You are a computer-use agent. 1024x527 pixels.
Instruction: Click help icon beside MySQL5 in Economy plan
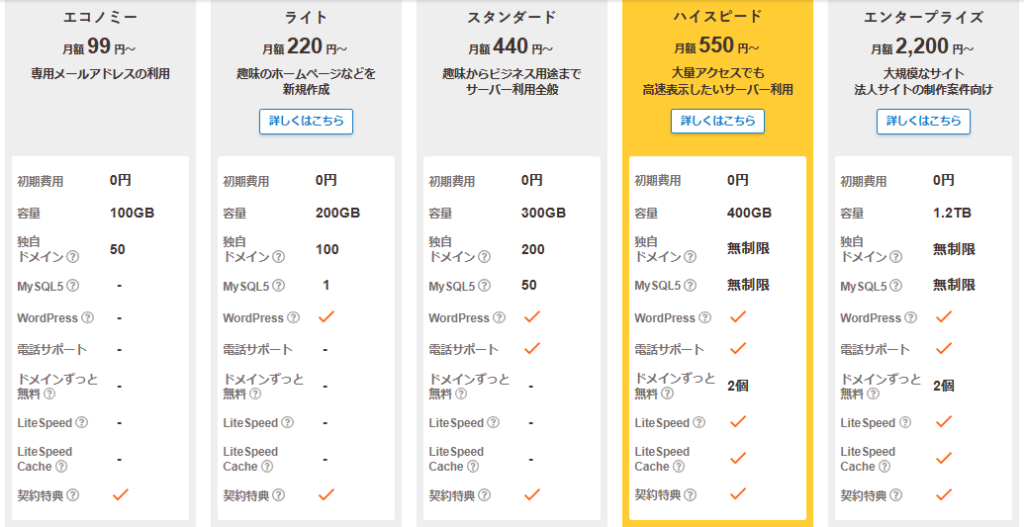tap(73, 286)
